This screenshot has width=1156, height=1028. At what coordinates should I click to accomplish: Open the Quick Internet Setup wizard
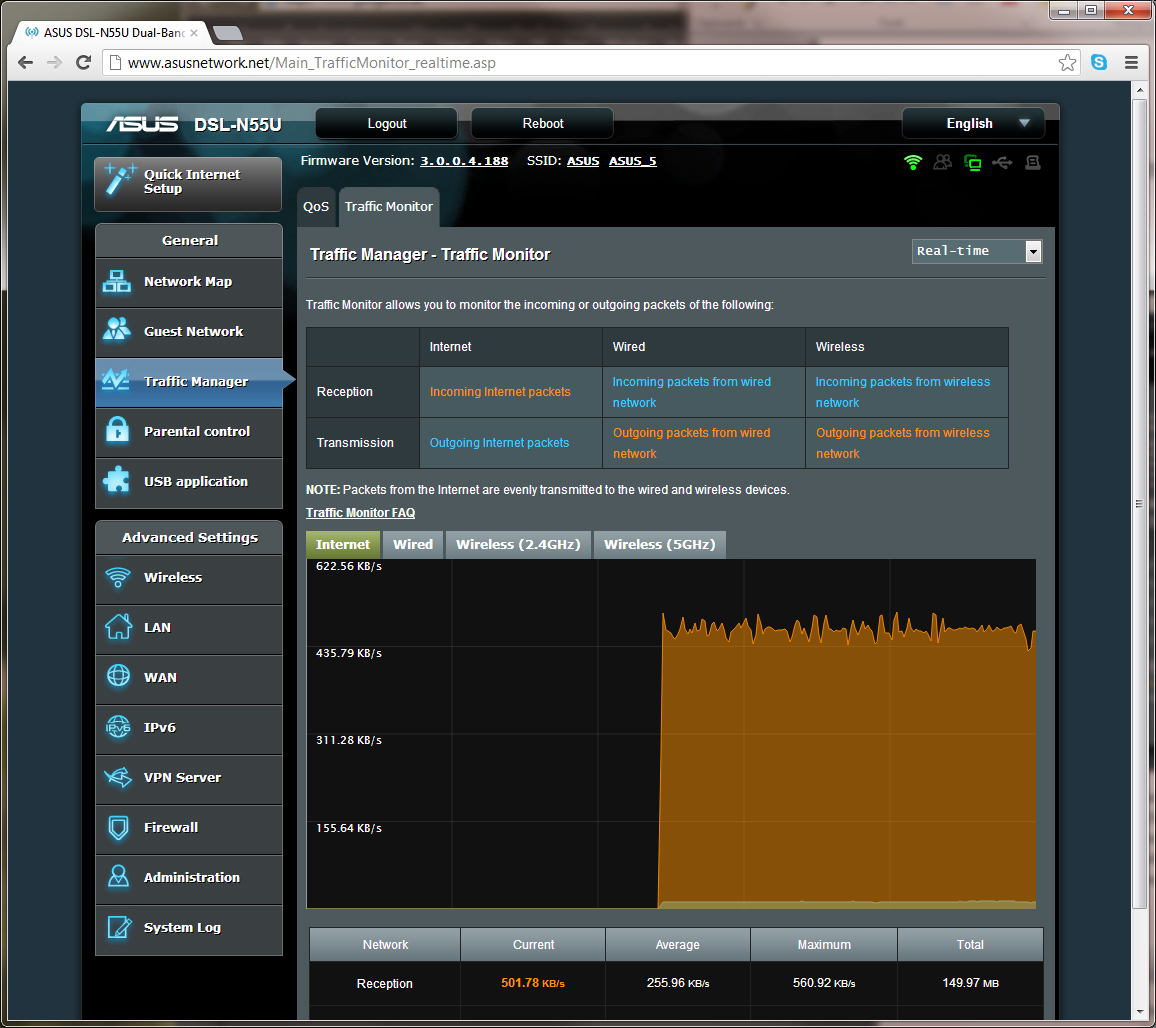pyautogui.click(x=188, y=184)
